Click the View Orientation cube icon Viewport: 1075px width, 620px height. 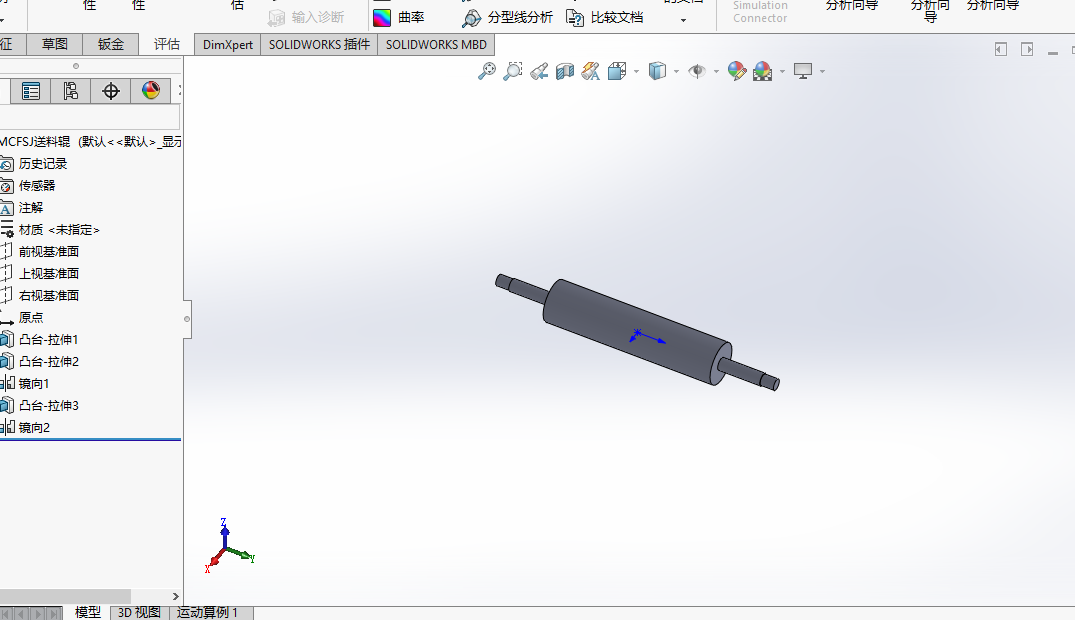tap(617, 71)
